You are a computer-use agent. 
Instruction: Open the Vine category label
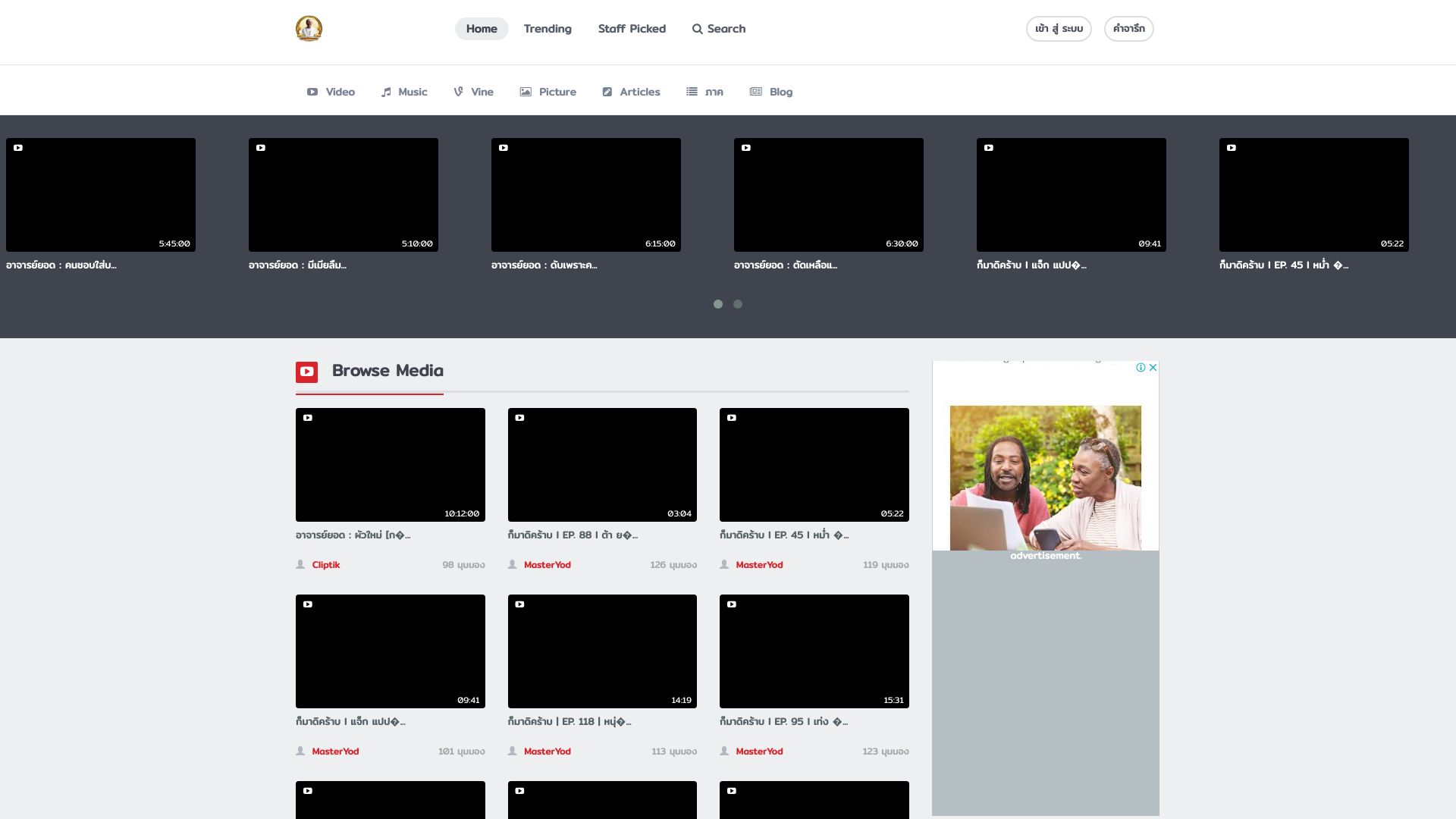[482, 92]
